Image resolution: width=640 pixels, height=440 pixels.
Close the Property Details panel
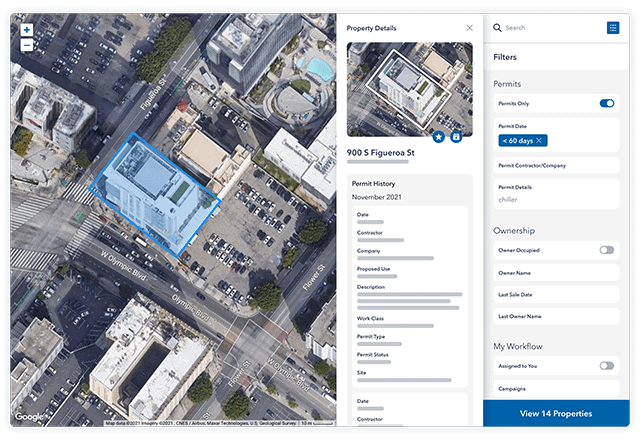point(470,28)
